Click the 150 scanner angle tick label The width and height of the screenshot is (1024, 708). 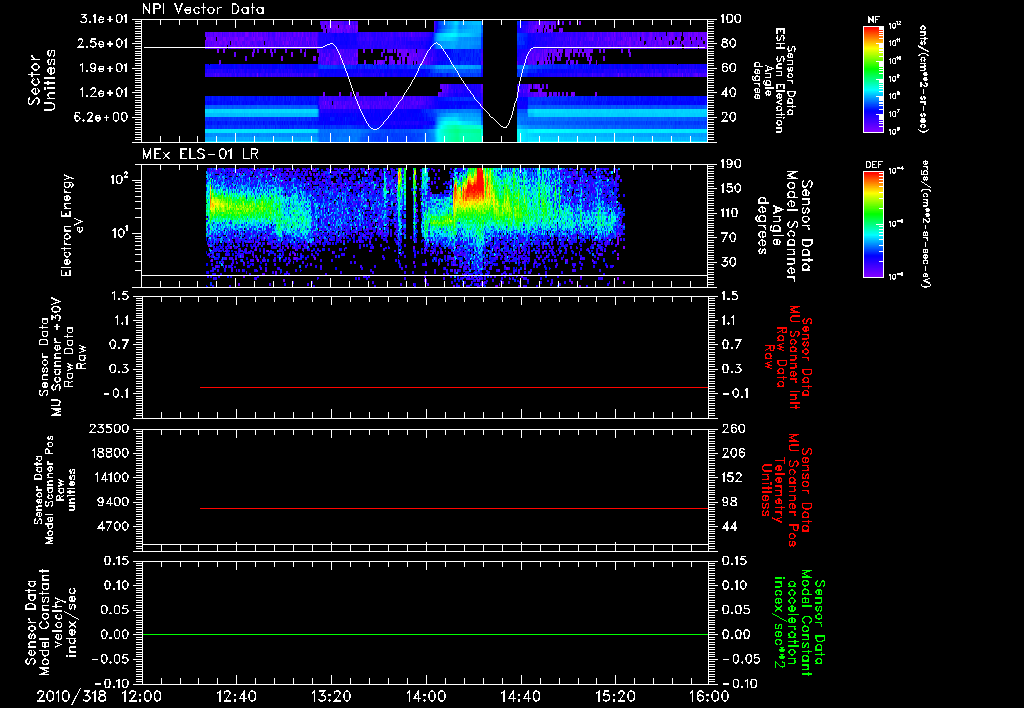click(x=731, y=189)
